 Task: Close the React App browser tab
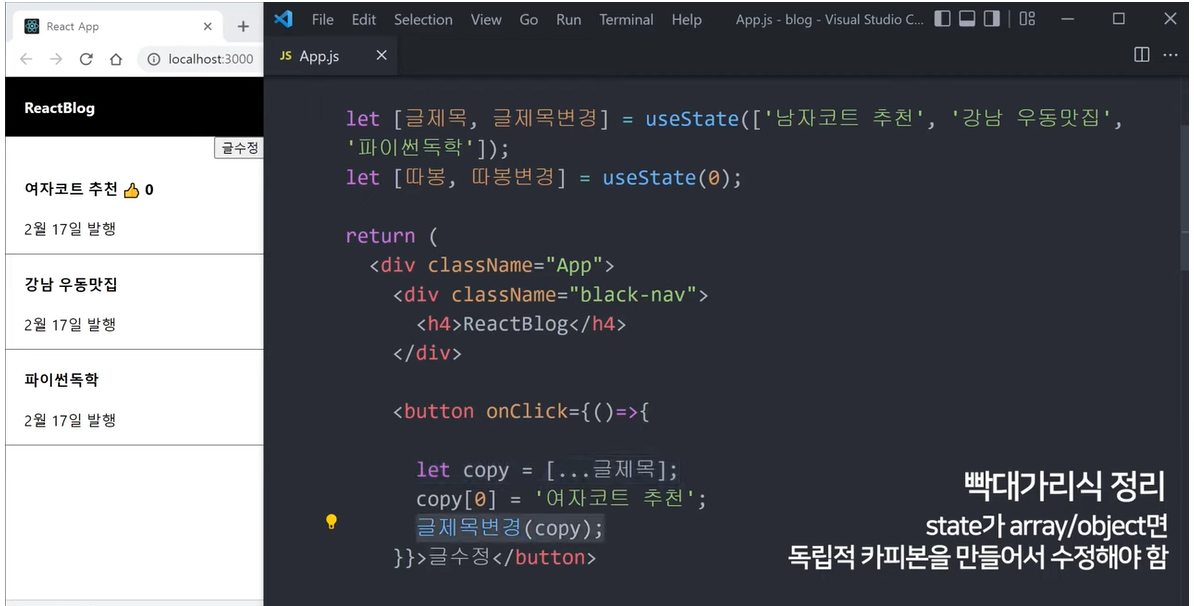pyautogui.click(x=207, y=26)
